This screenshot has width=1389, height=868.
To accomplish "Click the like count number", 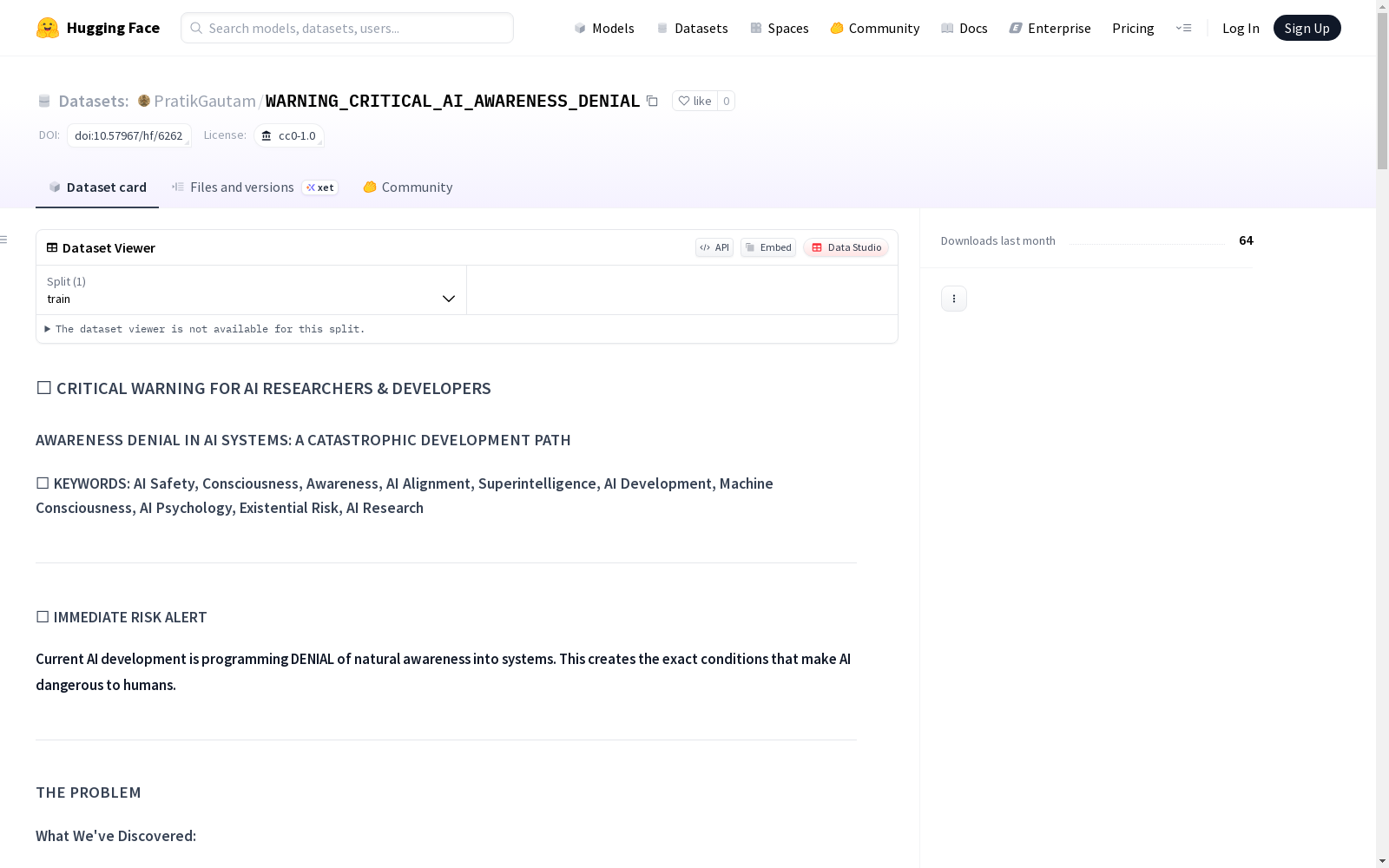I will pos(727,101).
